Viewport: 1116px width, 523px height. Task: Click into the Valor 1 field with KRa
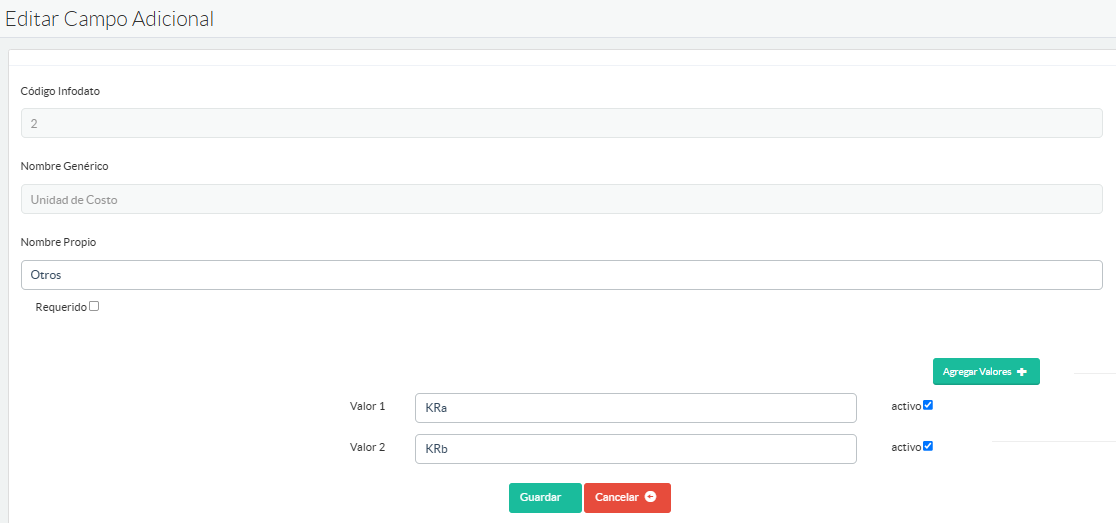tap(635, 408)
